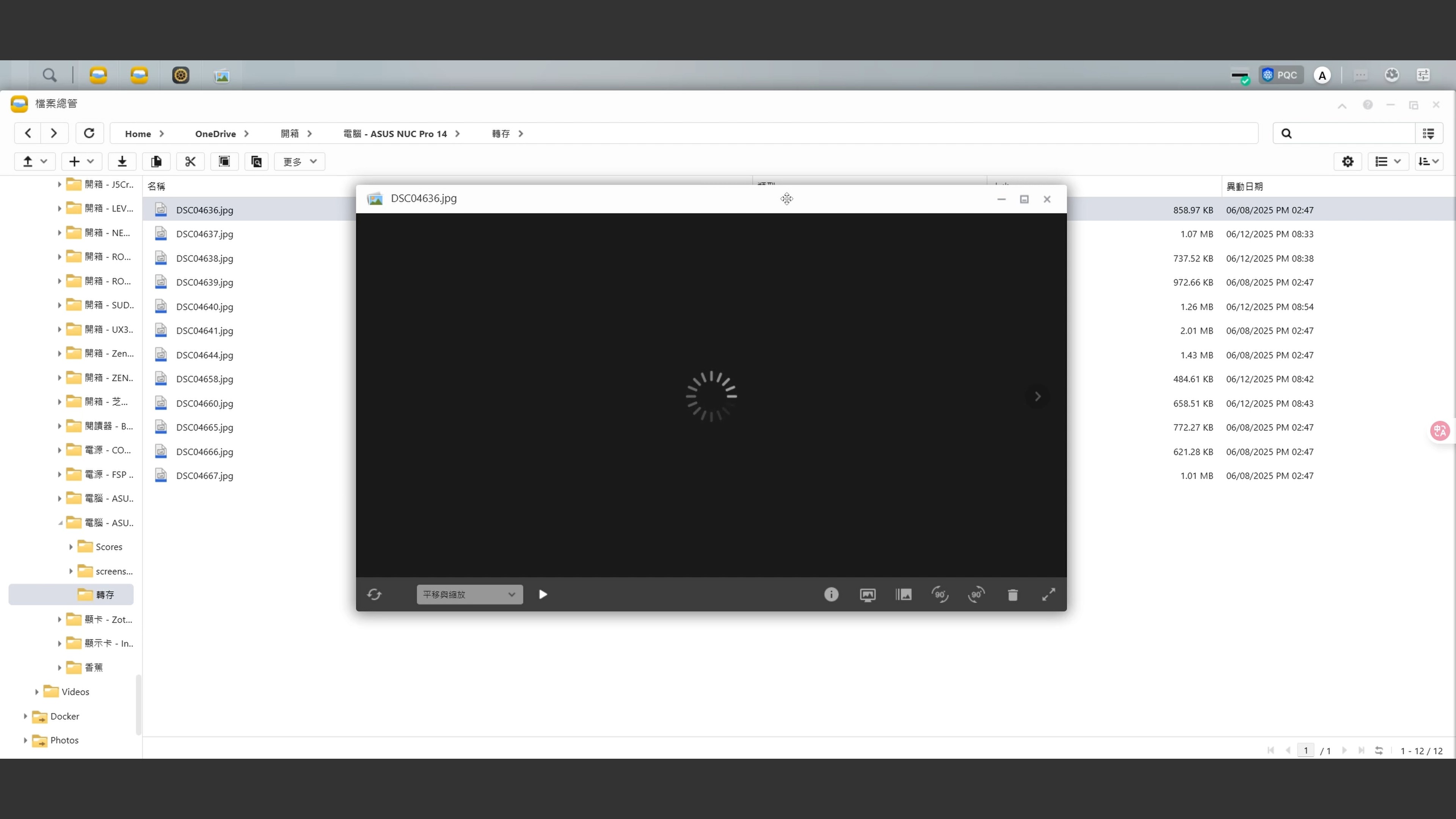The height and width of the screenshot is (819, 1456).
Task: Delete the photo with trash icon
Action: pyautogui.click(x=1012, y=595)
